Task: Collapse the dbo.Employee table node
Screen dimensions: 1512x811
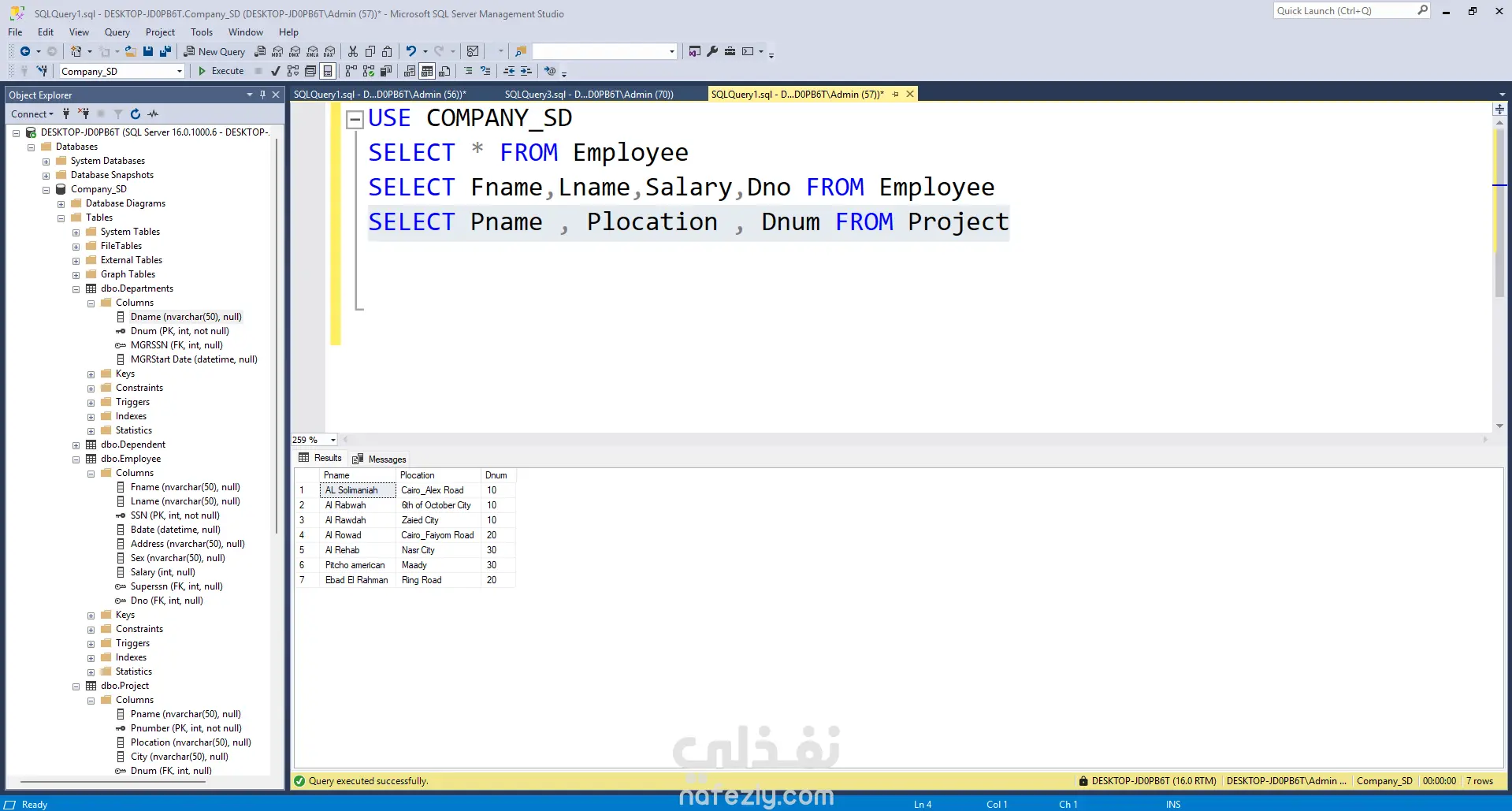Action: pos(76,459)
